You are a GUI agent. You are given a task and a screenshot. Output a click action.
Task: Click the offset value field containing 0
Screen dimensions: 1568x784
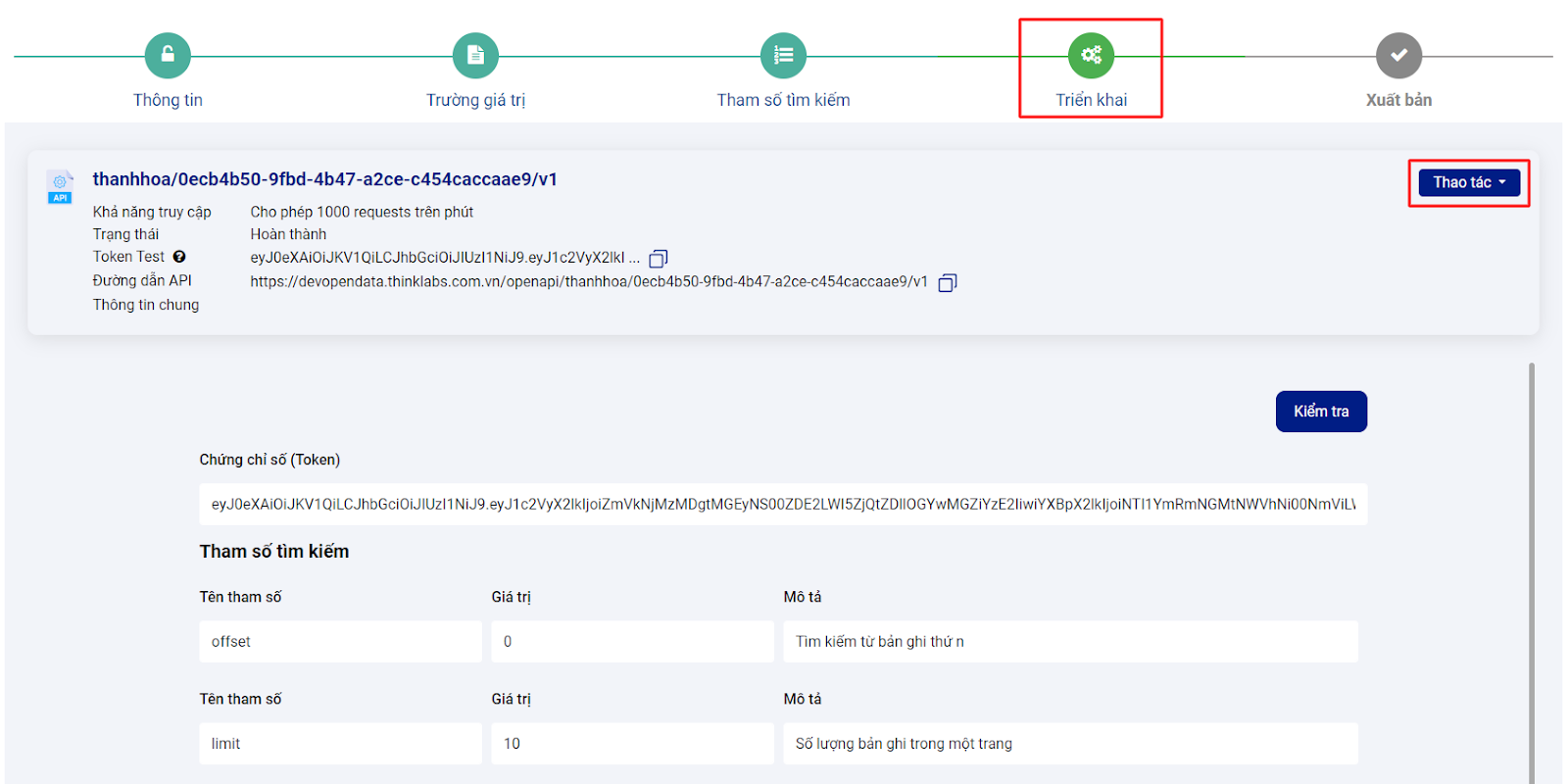[x=632, y=642]
